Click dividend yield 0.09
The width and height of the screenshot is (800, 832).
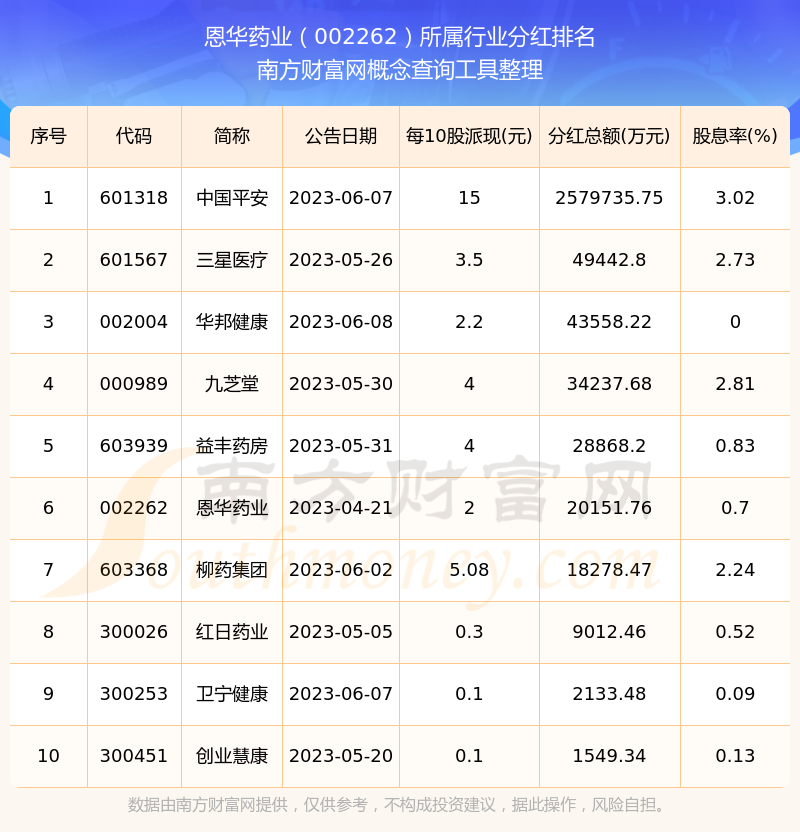click(735, 695)
